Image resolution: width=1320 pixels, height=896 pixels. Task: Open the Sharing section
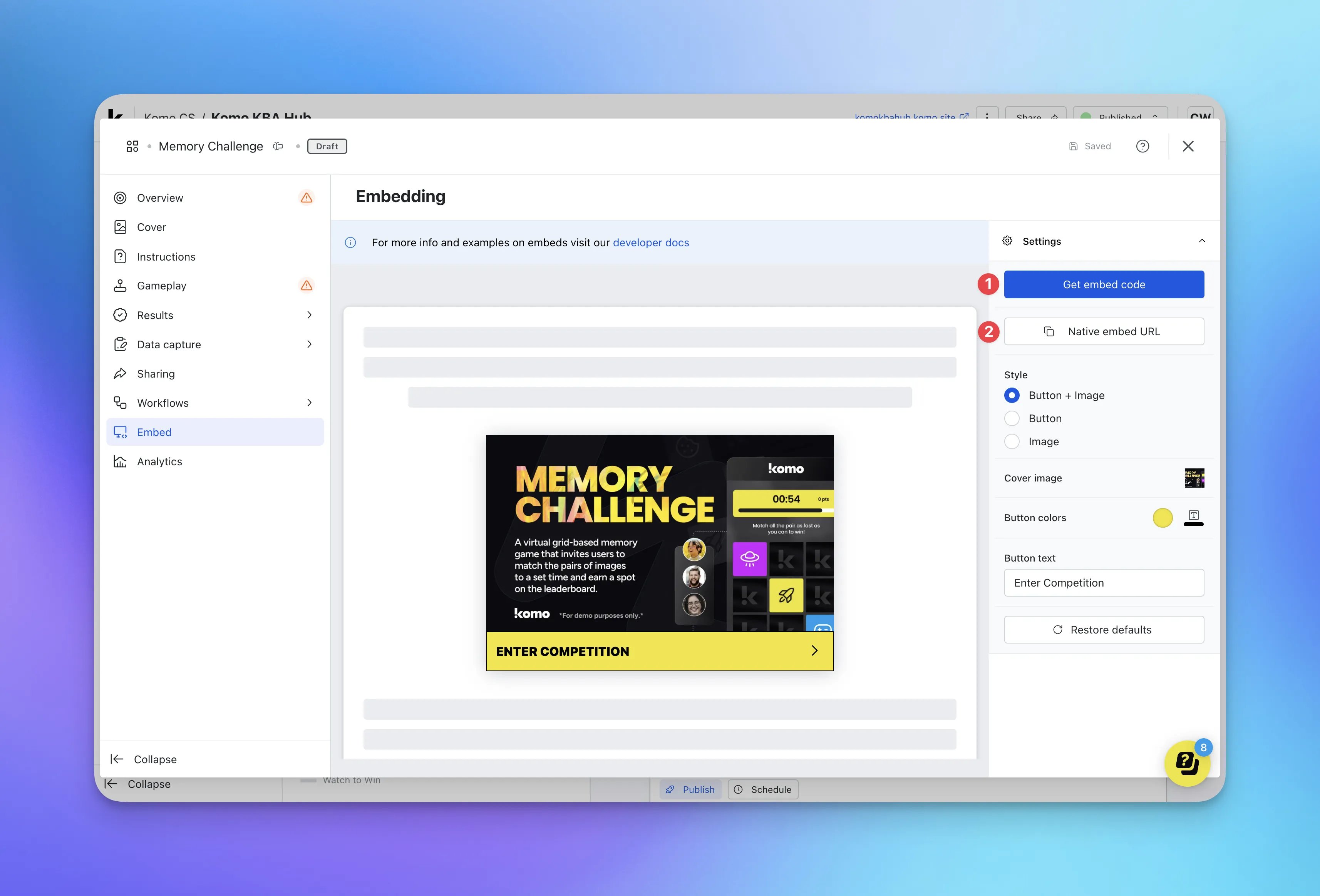215,374
